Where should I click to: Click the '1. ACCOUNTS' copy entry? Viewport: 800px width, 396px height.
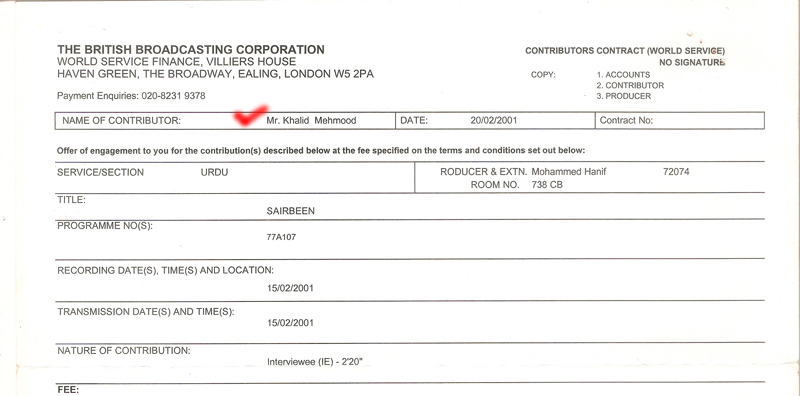[623, 75]
